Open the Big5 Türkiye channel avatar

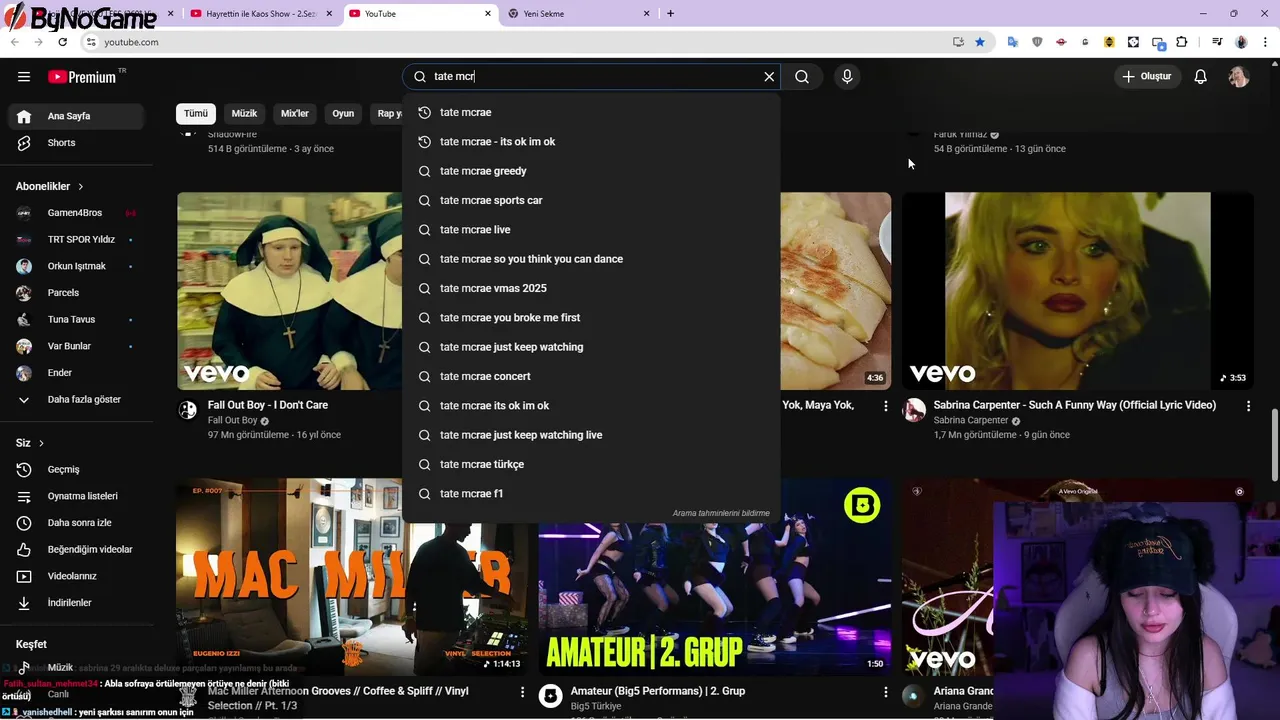(x=551, y=696)
